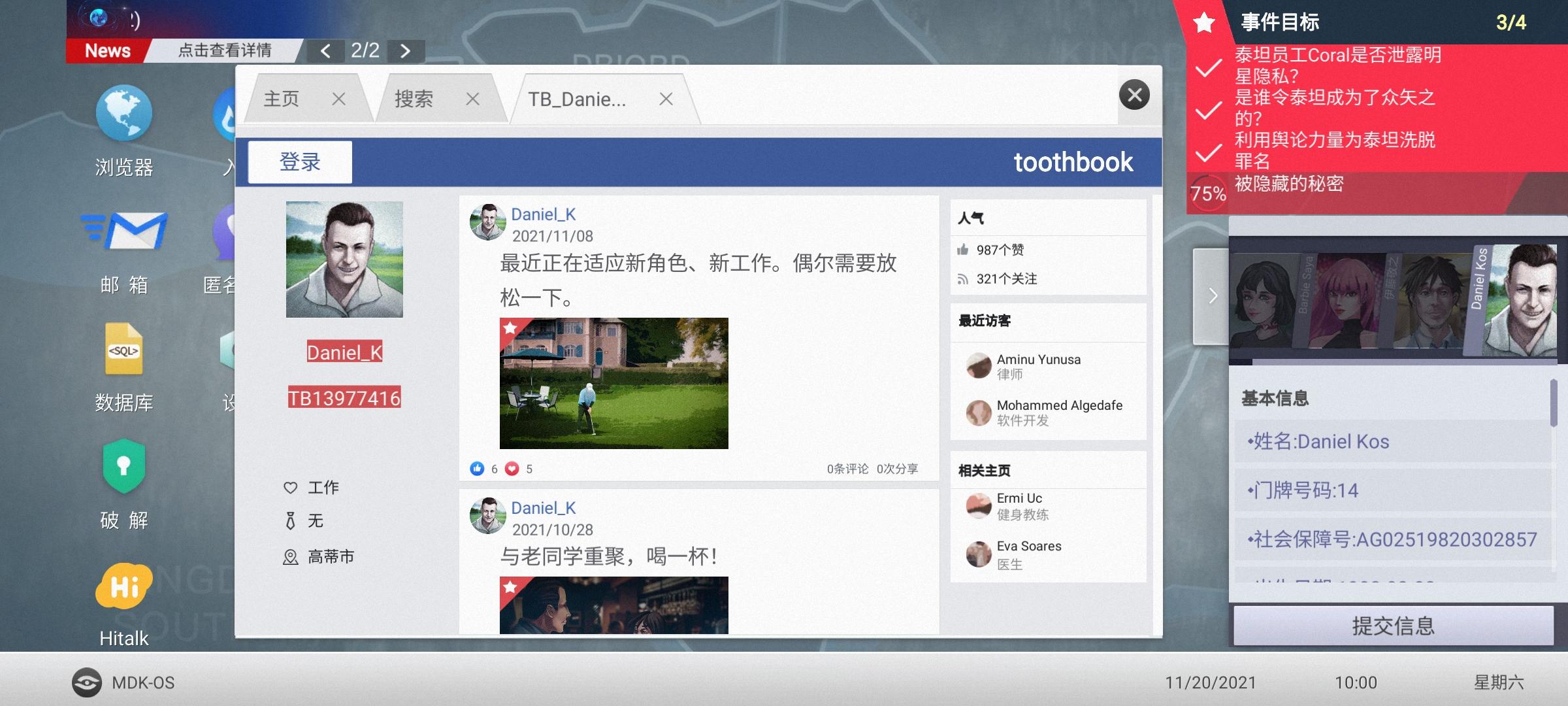Click the heart 工作 relationship icon
Screen dimensions: 1568x706
291,487
